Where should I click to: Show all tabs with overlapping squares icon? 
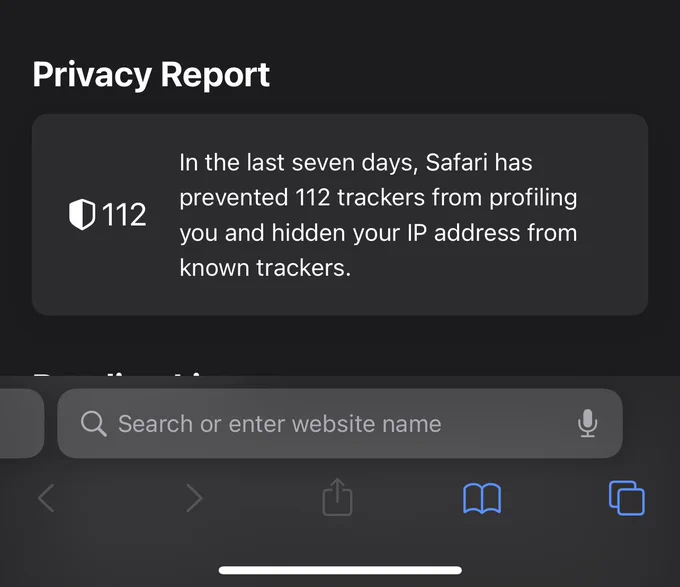click(627, 498)
